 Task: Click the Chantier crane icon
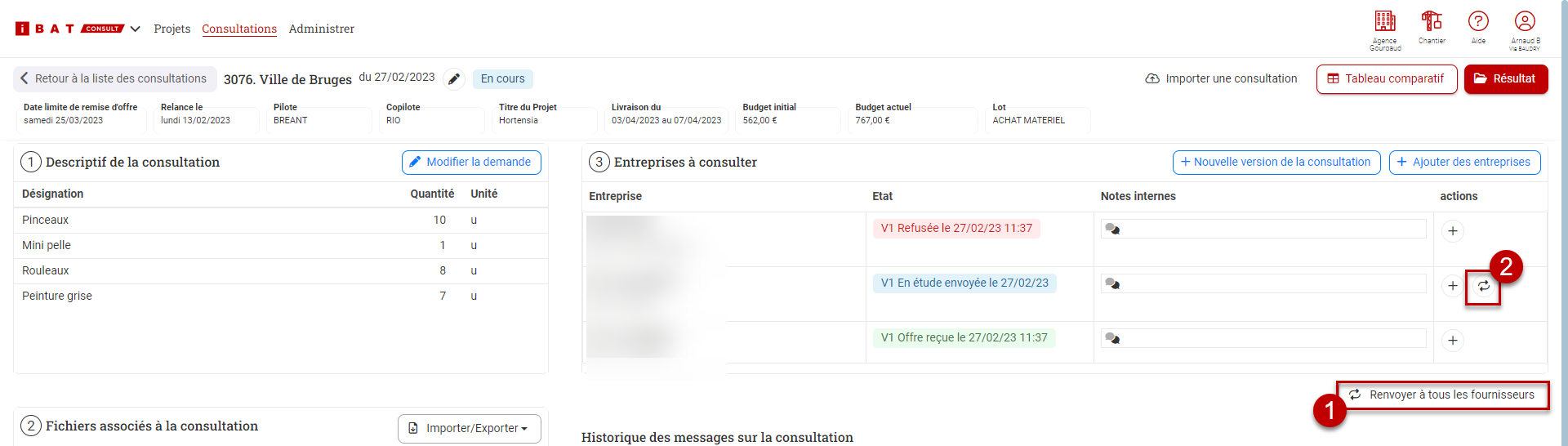(1432, 21)
